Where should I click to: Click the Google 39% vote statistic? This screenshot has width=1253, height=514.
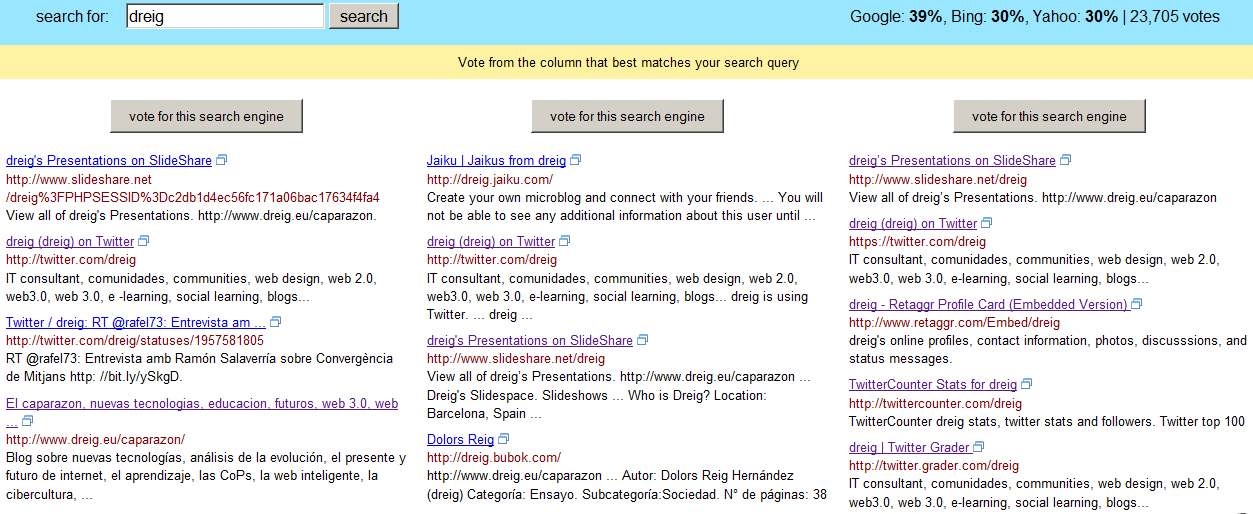coord(895,16)
